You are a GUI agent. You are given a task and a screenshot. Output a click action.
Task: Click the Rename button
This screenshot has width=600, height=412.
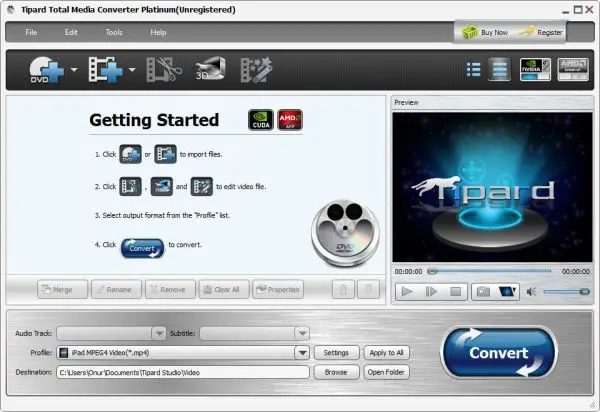116,290
